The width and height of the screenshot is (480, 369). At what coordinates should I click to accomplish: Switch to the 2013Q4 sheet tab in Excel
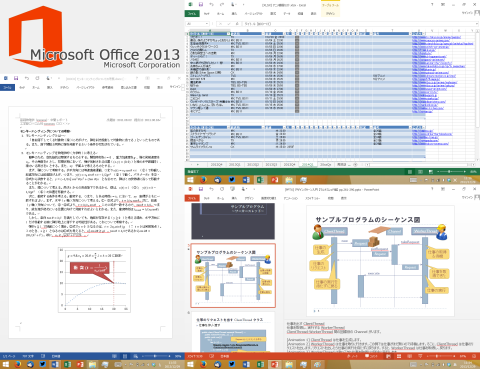[x=289, y=165]
